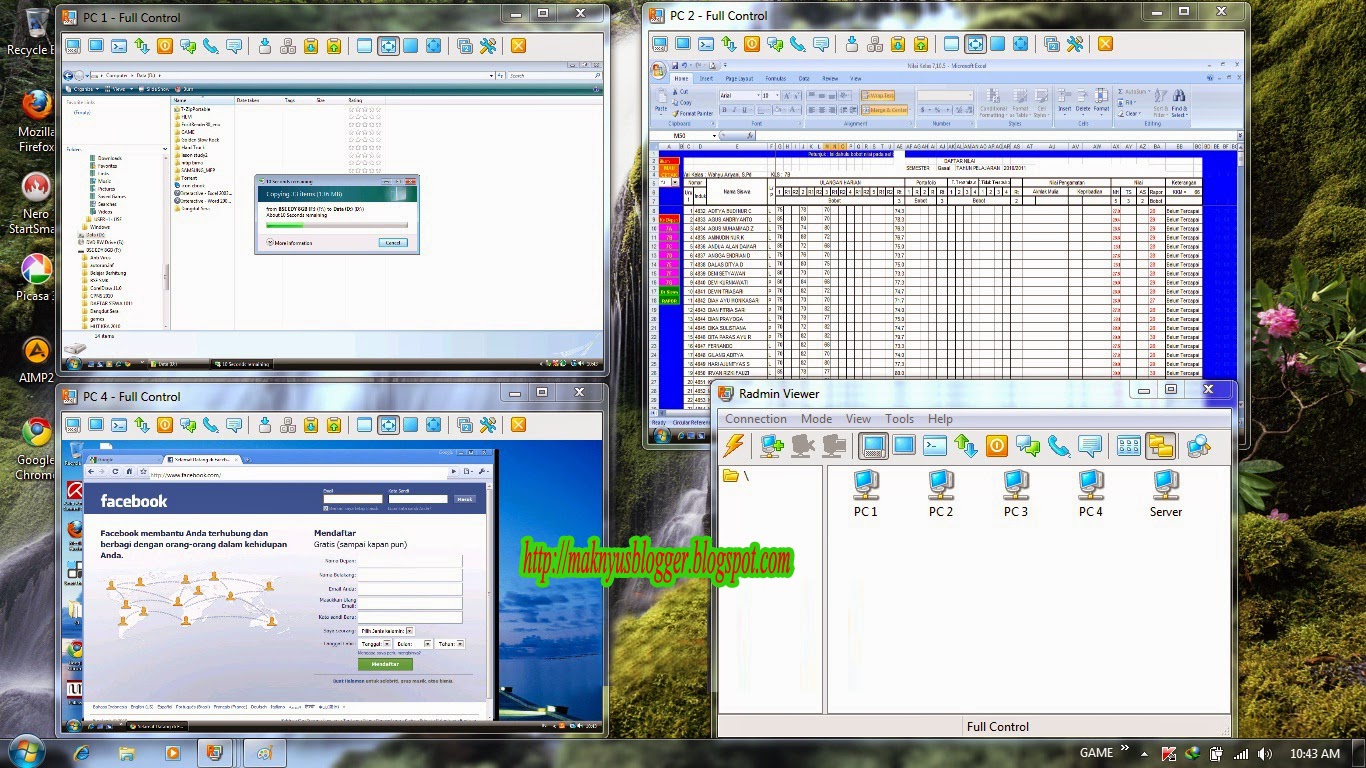Select View Only mode icon in Radmin Viewer toolbar
This screenshot has width=1366, height=768.
(904, 446)
